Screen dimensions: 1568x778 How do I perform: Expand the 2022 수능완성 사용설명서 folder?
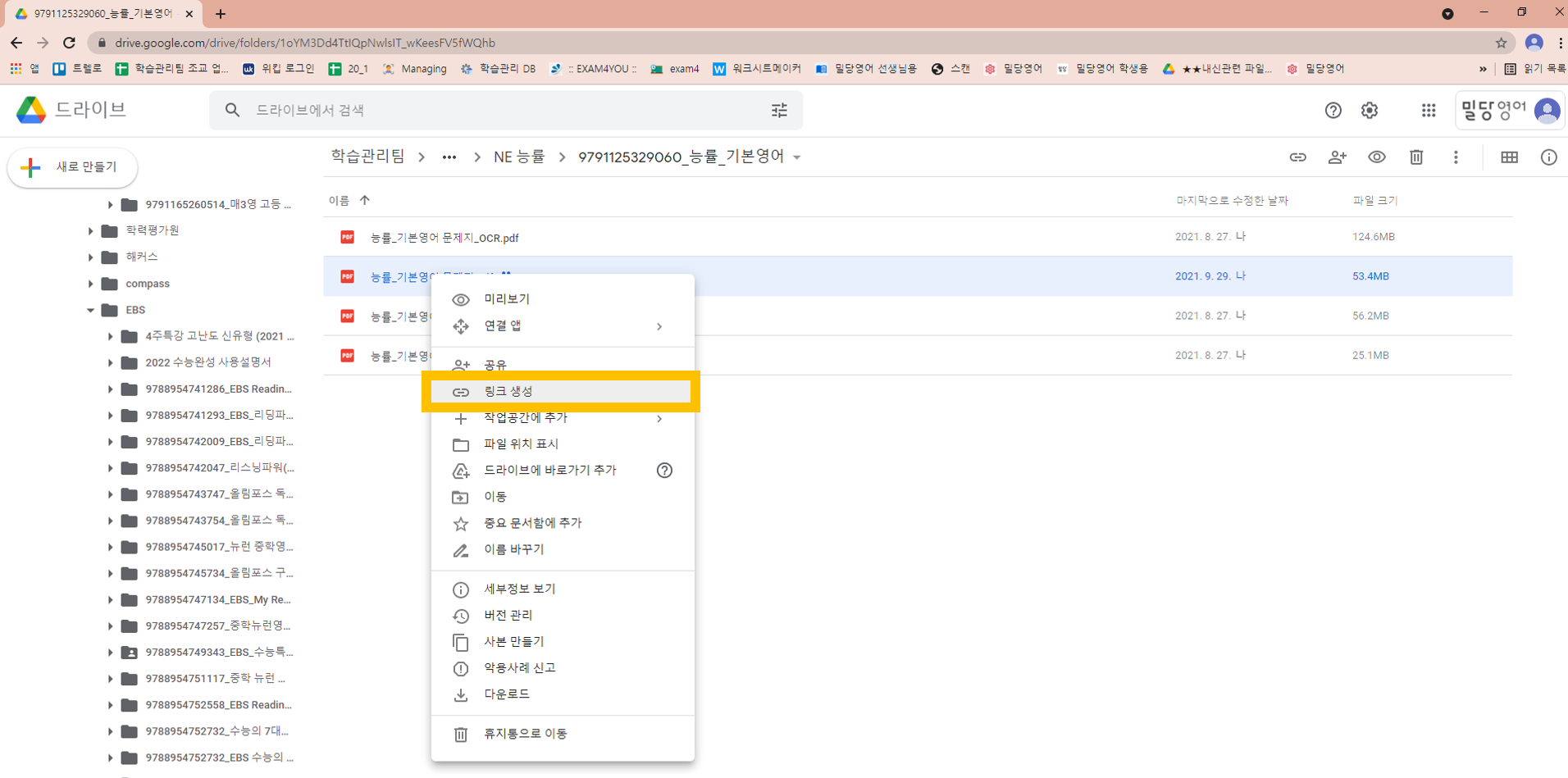pyautogui.click(x=110, y=362)
